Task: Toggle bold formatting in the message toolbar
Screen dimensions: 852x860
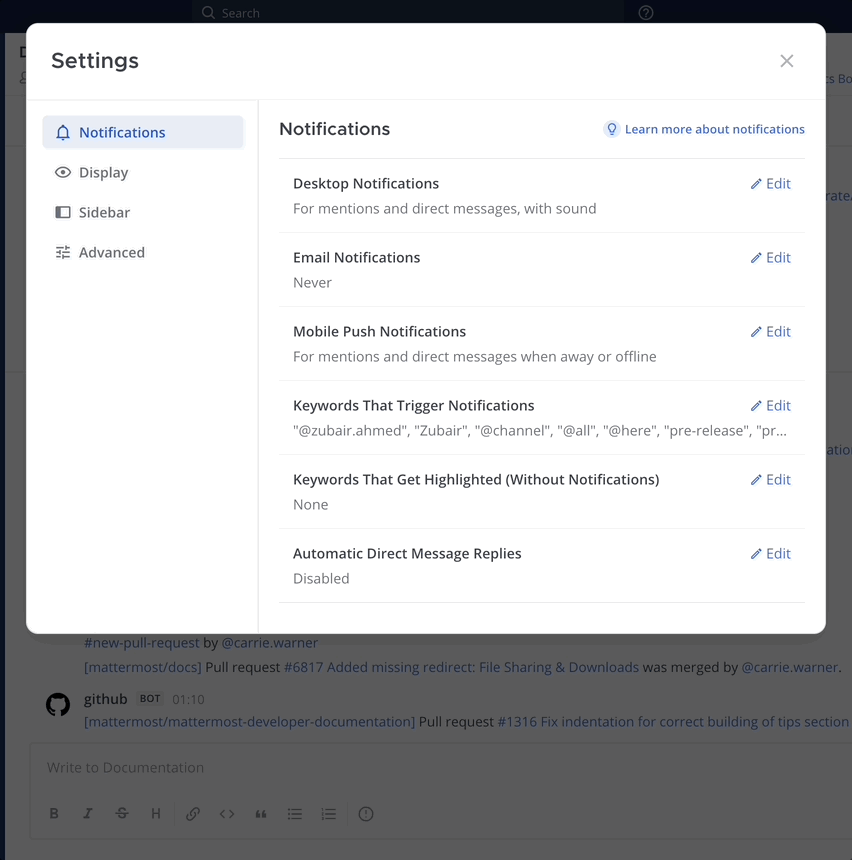Action: pyautogui.click(x=53, y=813)
